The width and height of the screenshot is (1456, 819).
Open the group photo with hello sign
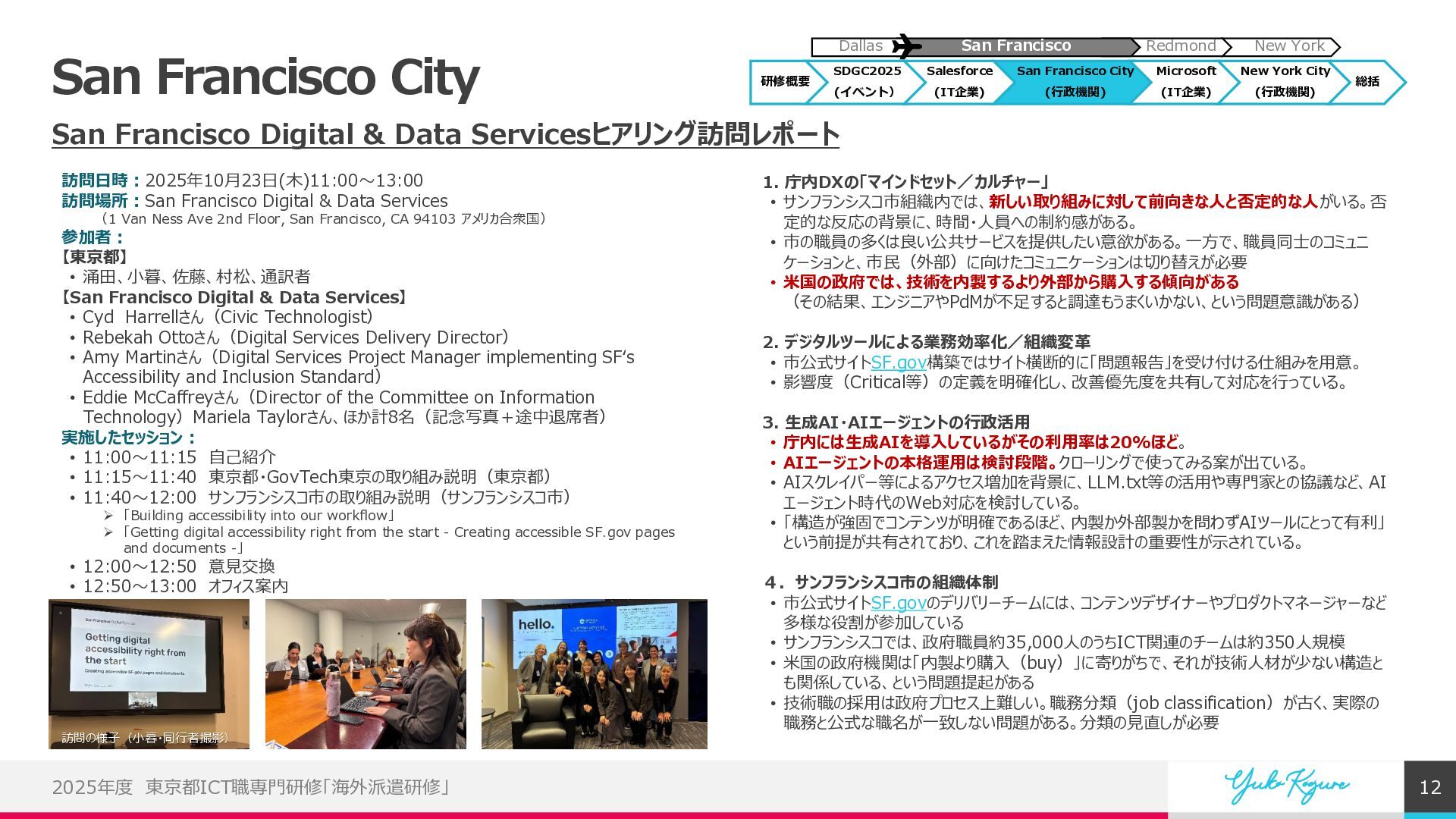[594, 673]
